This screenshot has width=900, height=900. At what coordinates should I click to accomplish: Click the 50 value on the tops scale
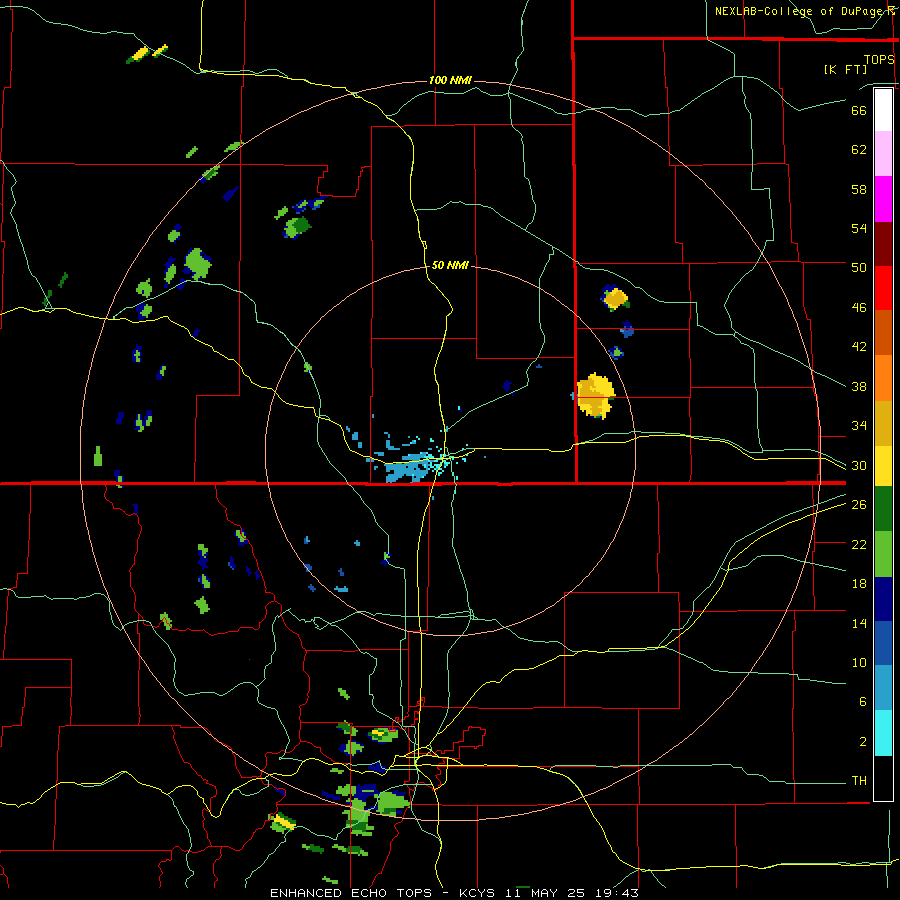[x=859, y=267]
